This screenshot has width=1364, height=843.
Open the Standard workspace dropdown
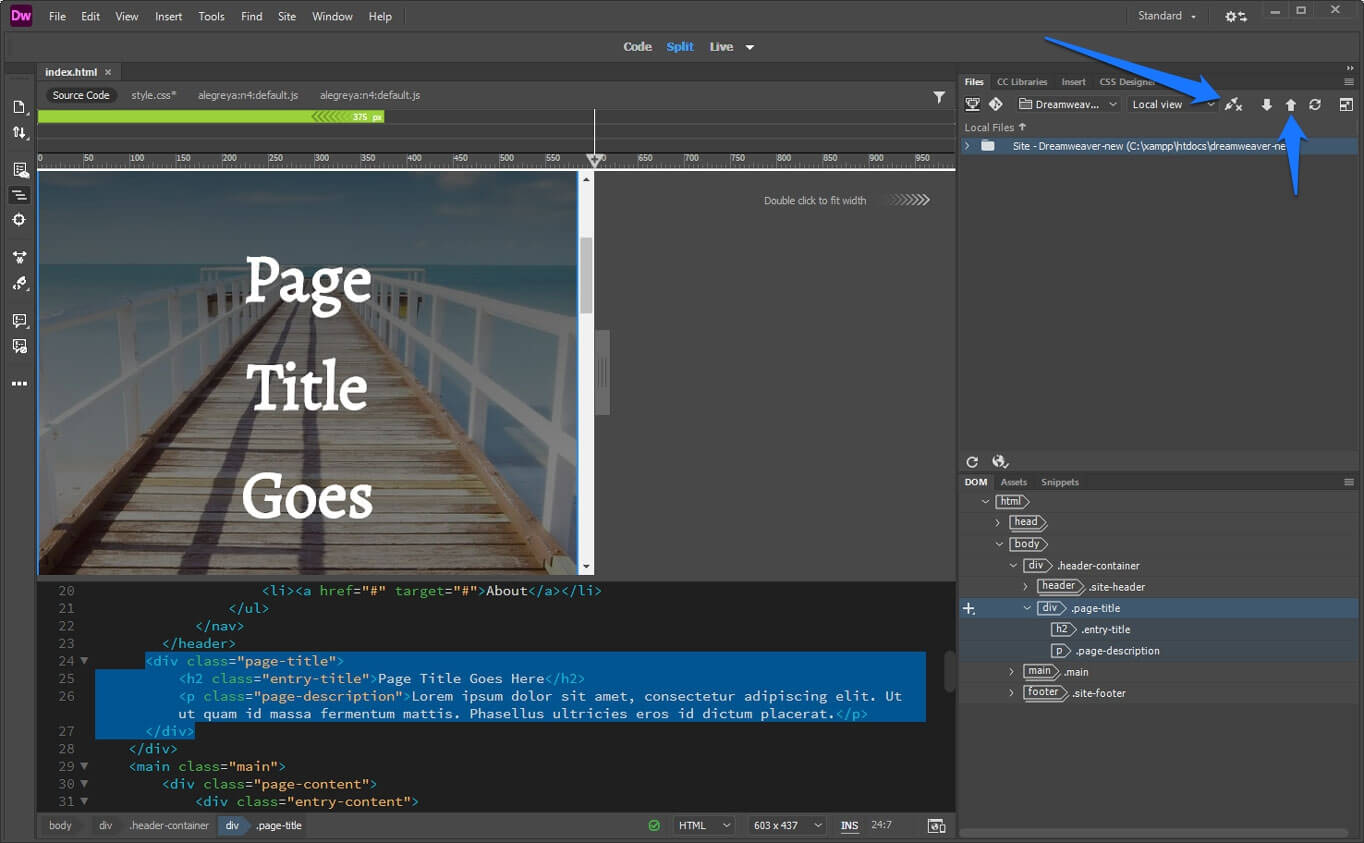pyautogui.click(x=1167, y=15)
